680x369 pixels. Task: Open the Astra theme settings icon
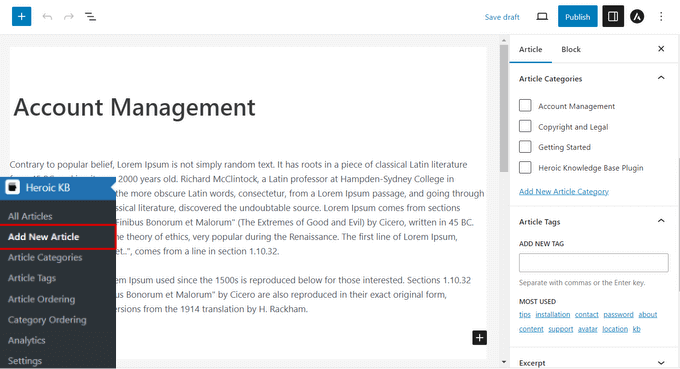tap(637, 16)
